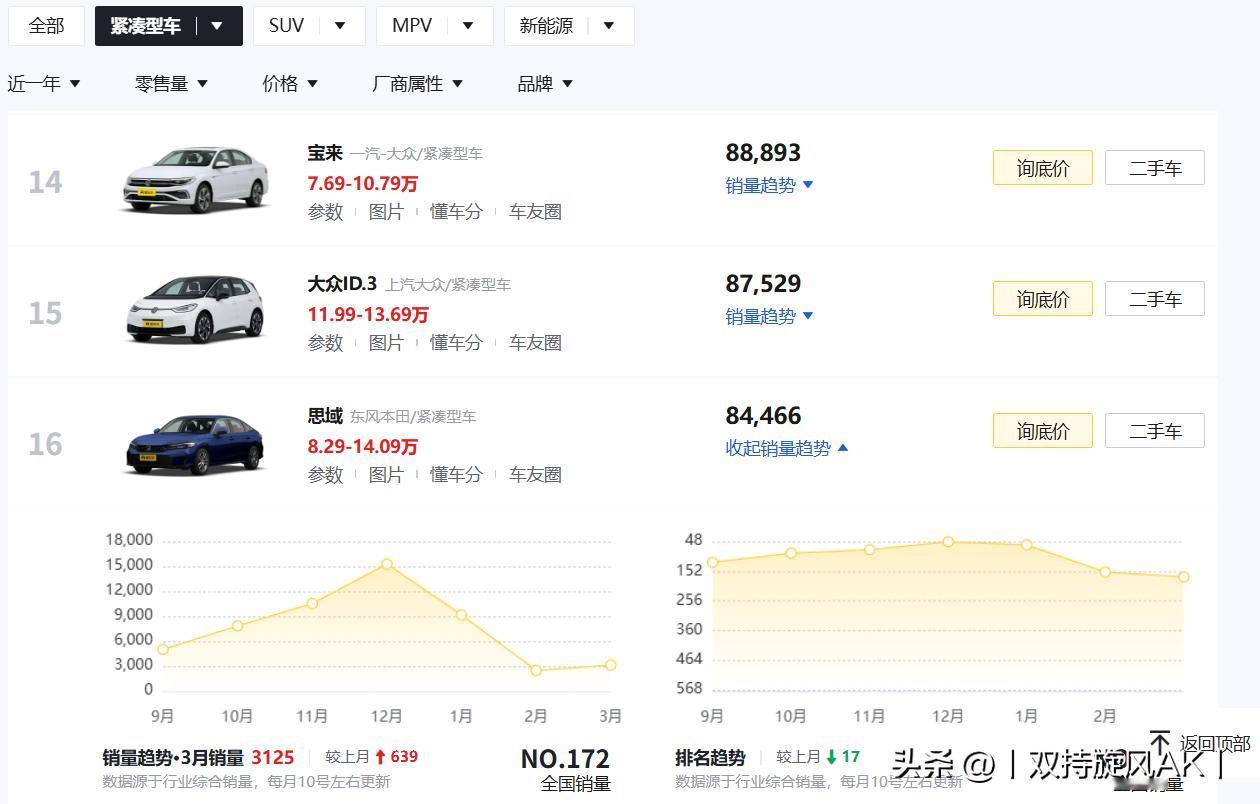Open the 思域 car thumbnail

(x=196, y=443)
